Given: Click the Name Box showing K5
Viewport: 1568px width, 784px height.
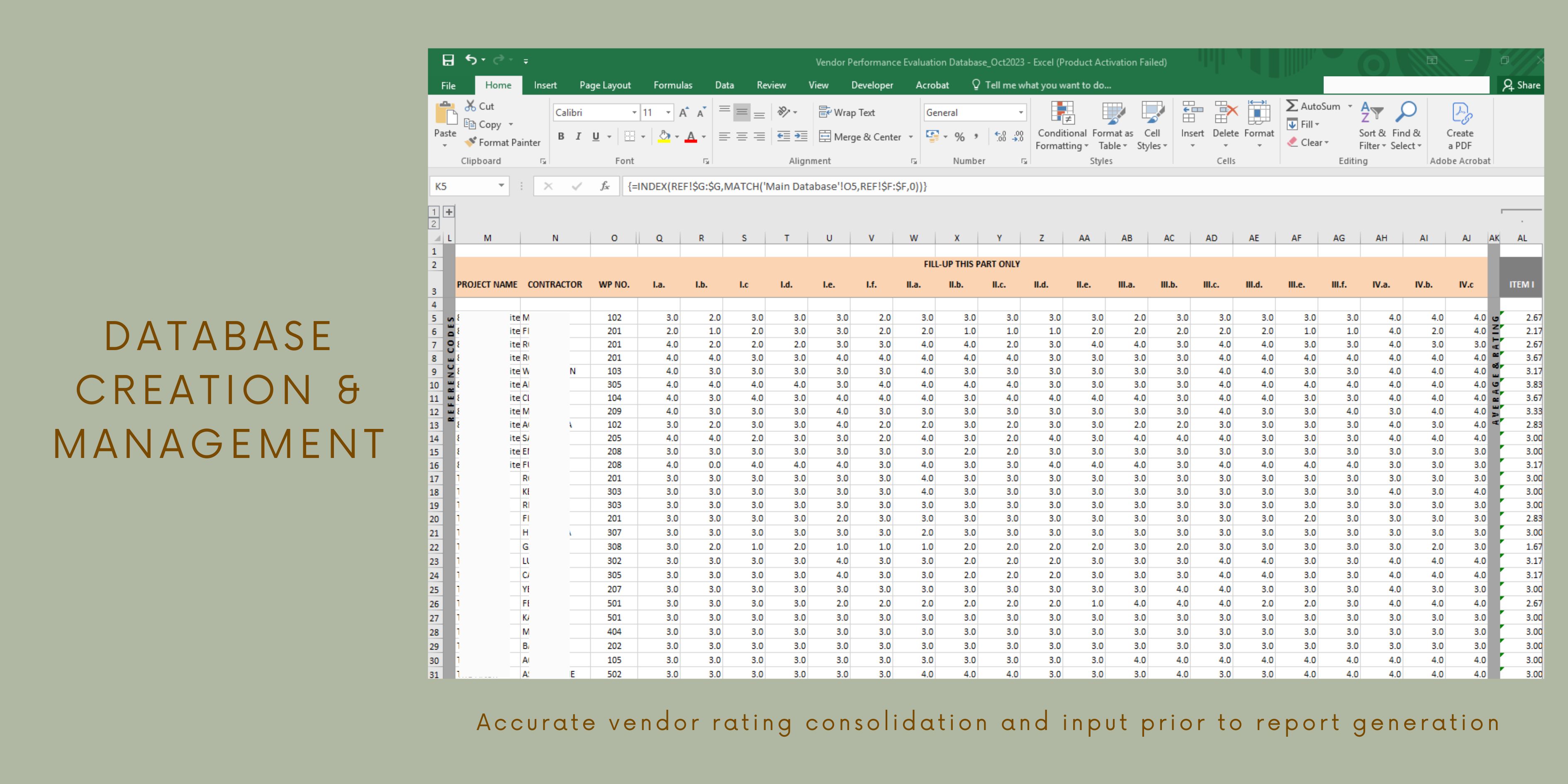Looking at the screenshot, I should tap(469, 186).
